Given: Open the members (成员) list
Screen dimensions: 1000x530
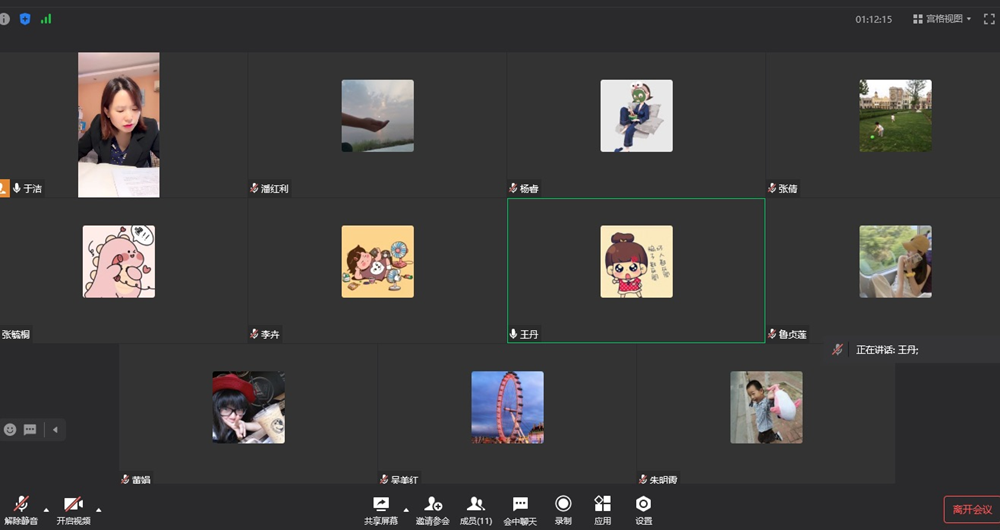Looking at the screenshot, I should 475,509.
